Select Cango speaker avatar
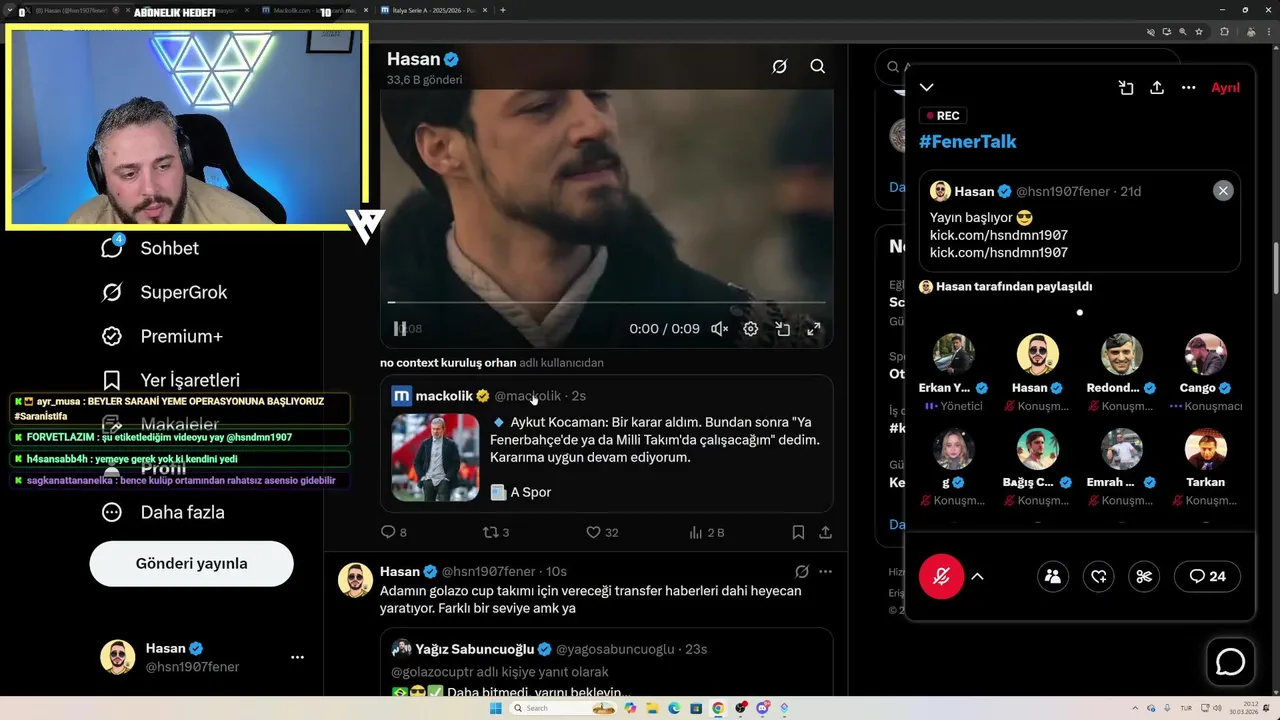Image resolution: width=1280 pixels, height=720 pixels. (x=1206, y=354)
